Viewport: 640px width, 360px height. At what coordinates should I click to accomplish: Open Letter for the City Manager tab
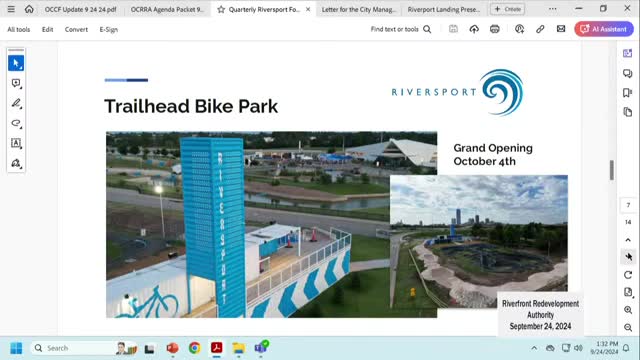(x=359, y=9)
